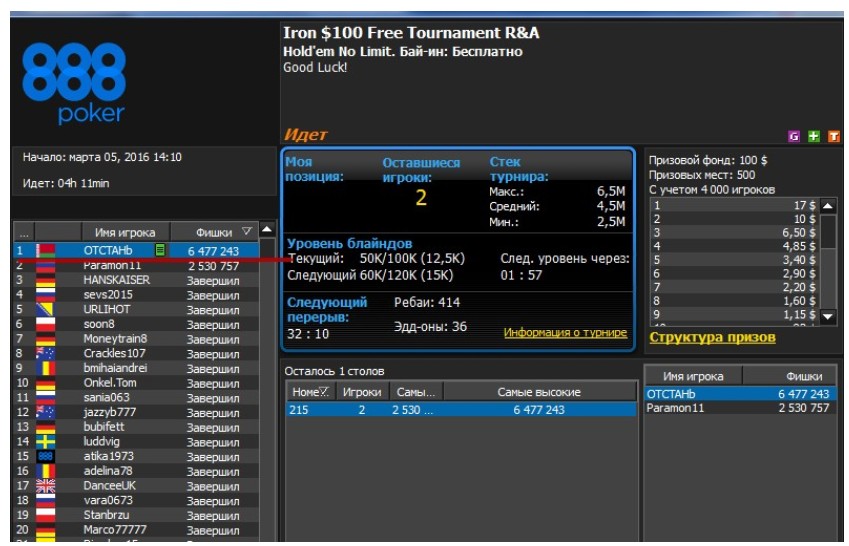Click the Romanian flag beside bmihaiandrei
This screenshot has height=546, width=849.
45,368
